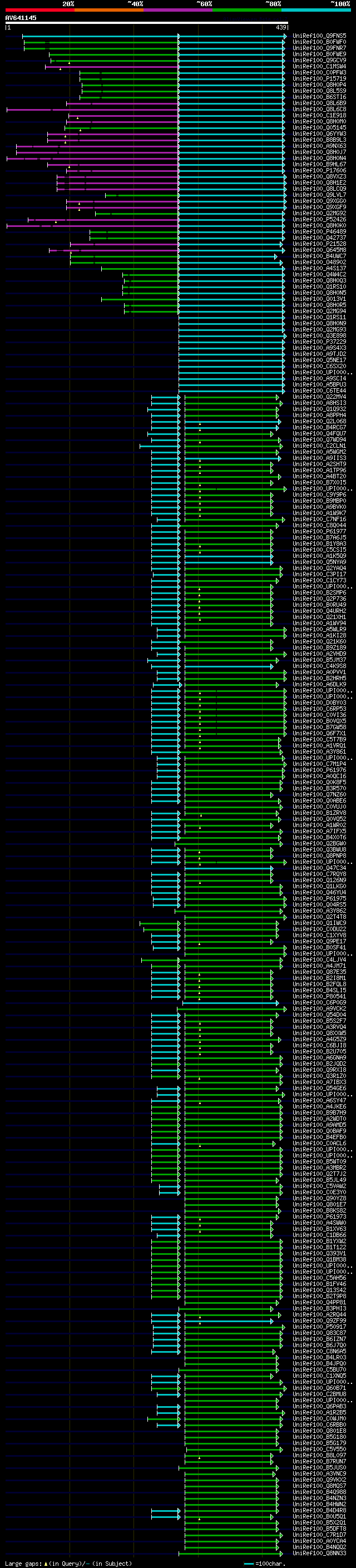356x1568 pixels.
Task: Open hit UniRef100_Q9FNS5
Action: (319, 36)
